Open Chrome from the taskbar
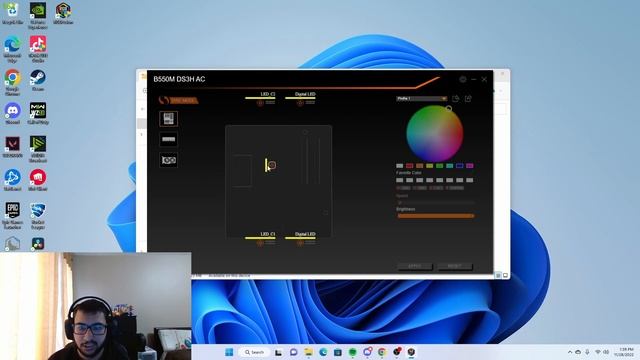640x360 pixels. pos(382,352)
